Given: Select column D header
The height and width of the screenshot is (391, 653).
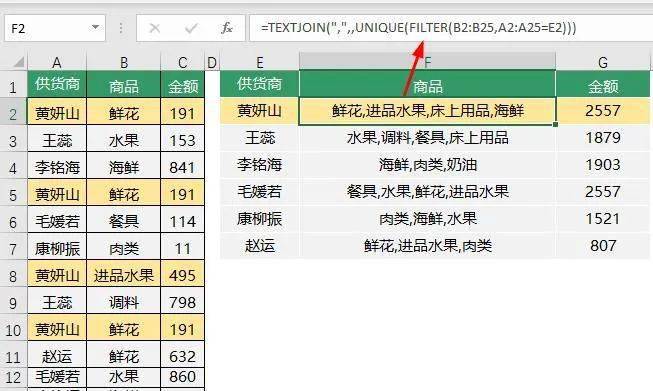Looking at the screenshot, I should point(212,62).
